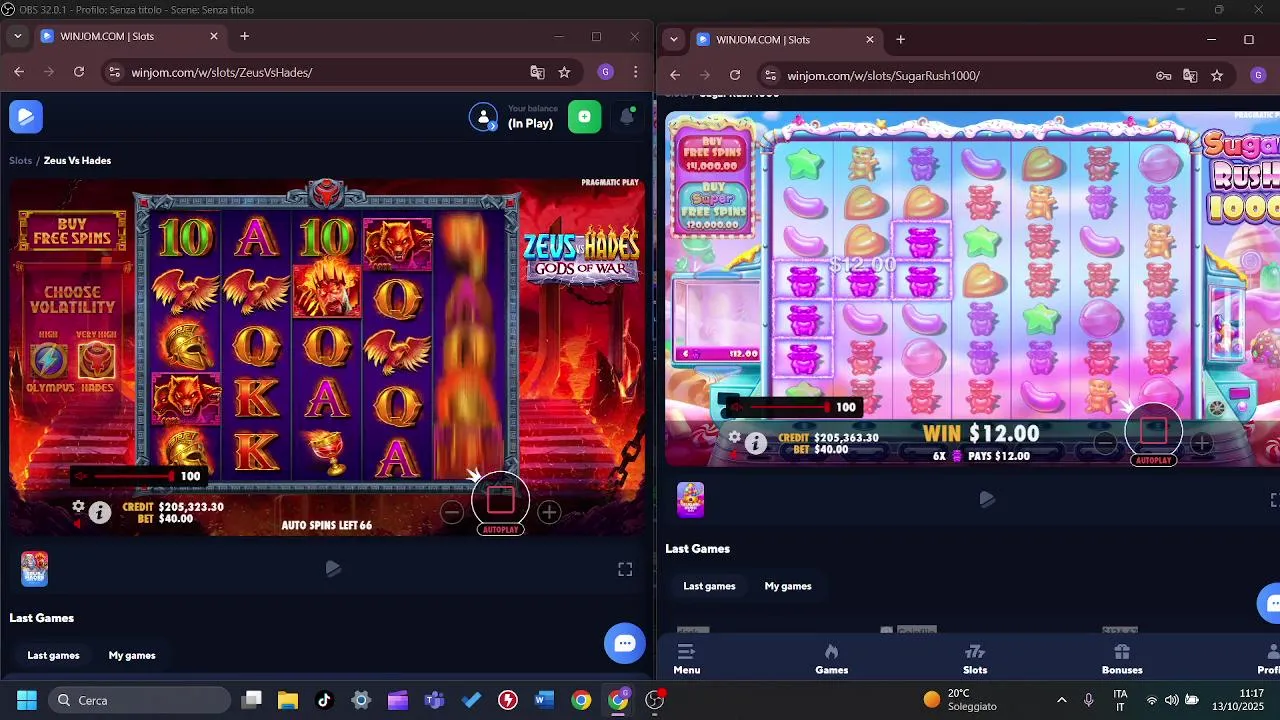1280x720 pixels.
Task: Click taskbar search box Cerca
Action: click(137, 700)
